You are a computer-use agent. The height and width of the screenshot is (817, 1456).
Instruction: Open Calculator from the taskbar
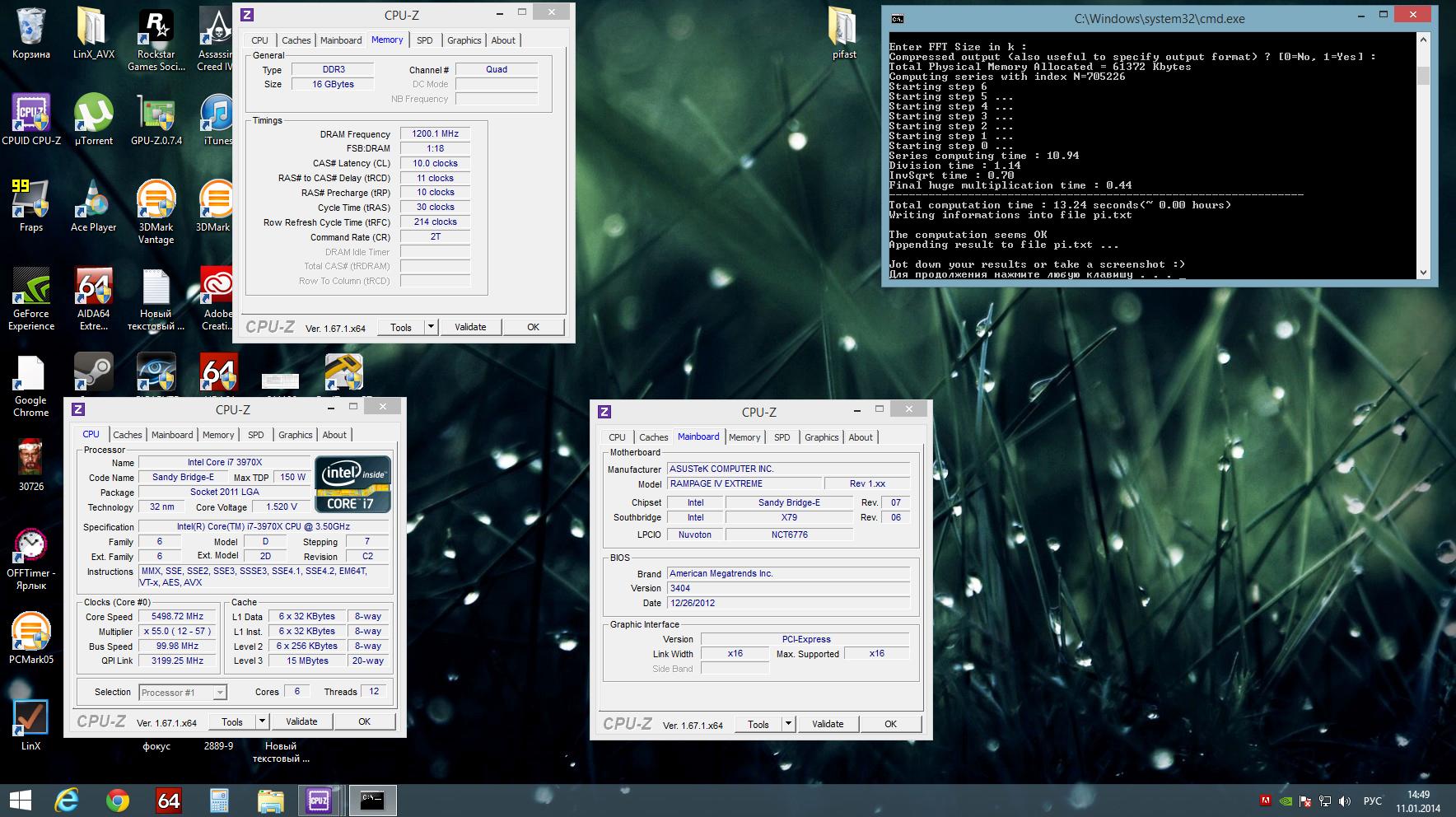[x=219, y=801]
